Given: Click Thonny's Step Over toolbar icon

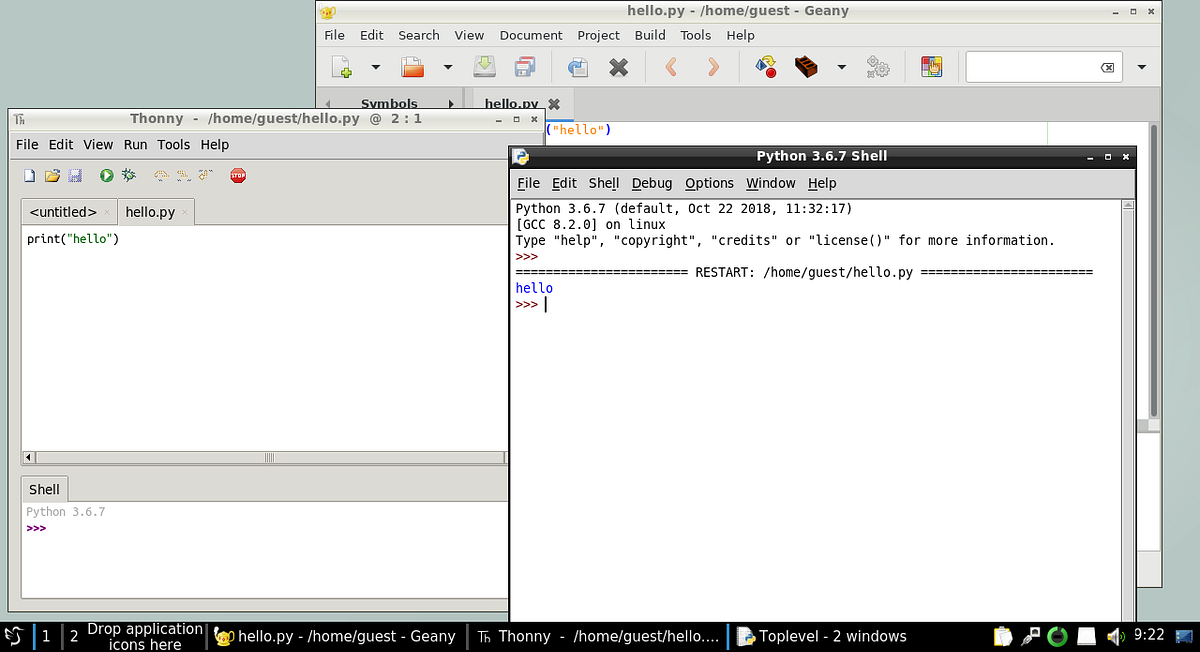Looking at the screenshot, I should click(x=160, y=175).
